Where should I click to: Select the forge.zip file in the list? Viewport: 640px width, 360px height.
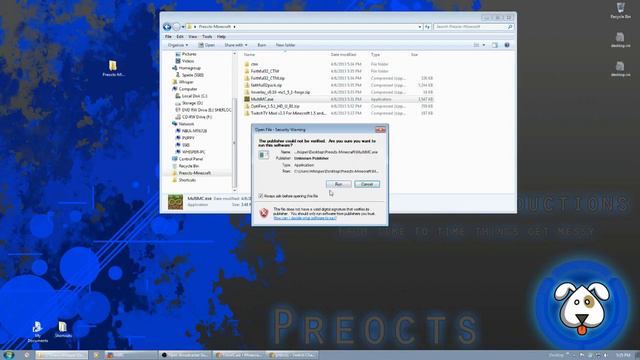tap(280, 92)
